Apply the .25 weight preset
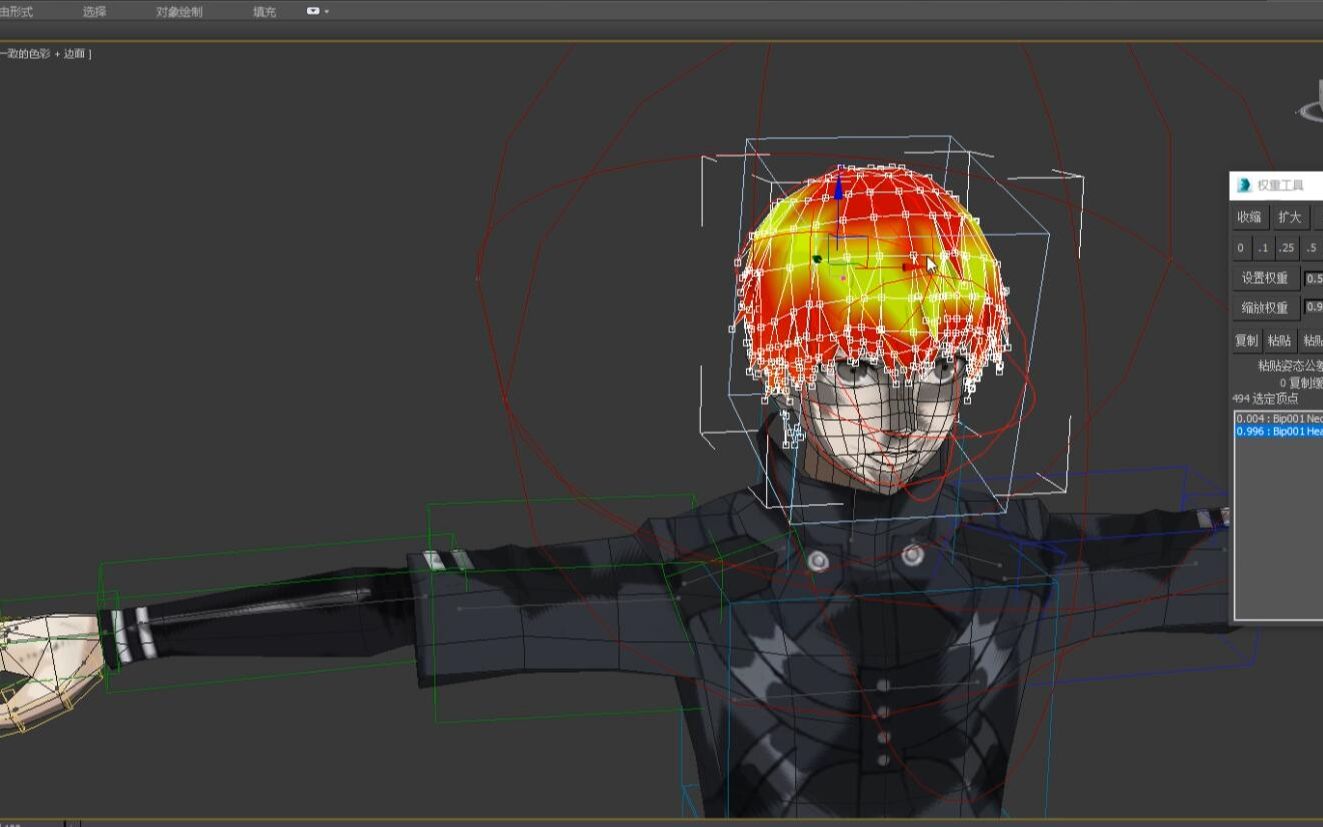This screenshot has height=827, width=1323. (x=1286, y=247)
